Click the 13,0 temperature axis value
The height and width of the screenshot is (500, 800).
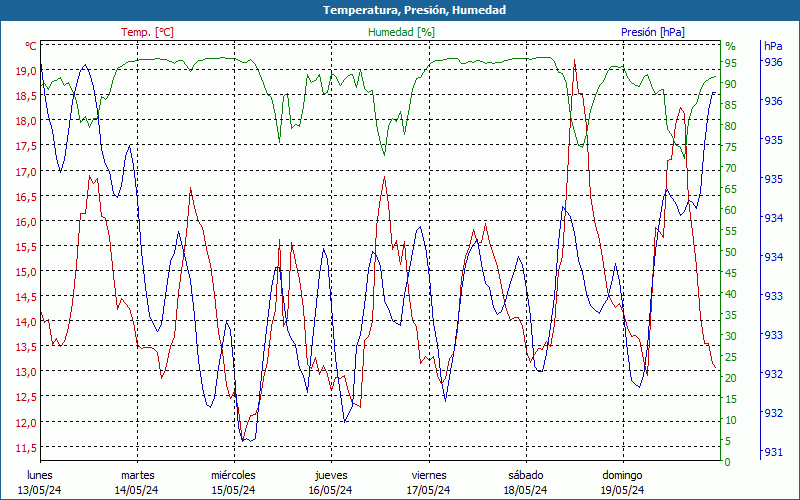point(26,372)
